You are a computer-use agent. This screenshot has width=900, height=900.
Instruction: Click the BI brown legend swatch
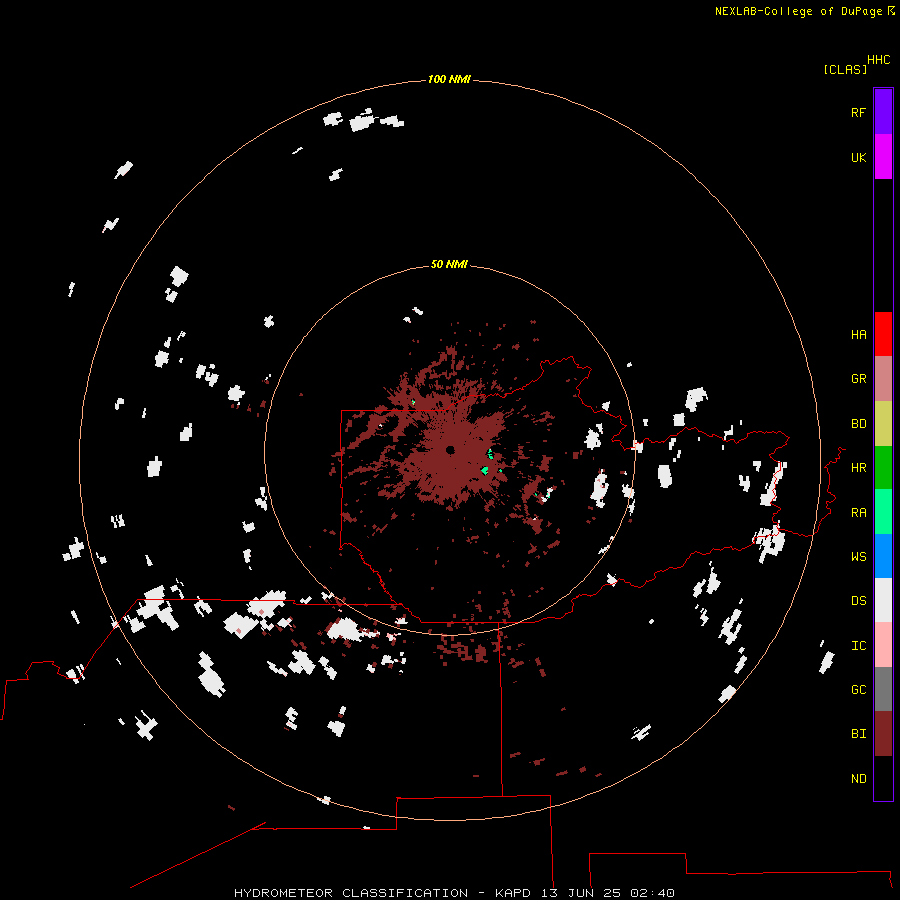pyautogui.click(x=883, y=734)
